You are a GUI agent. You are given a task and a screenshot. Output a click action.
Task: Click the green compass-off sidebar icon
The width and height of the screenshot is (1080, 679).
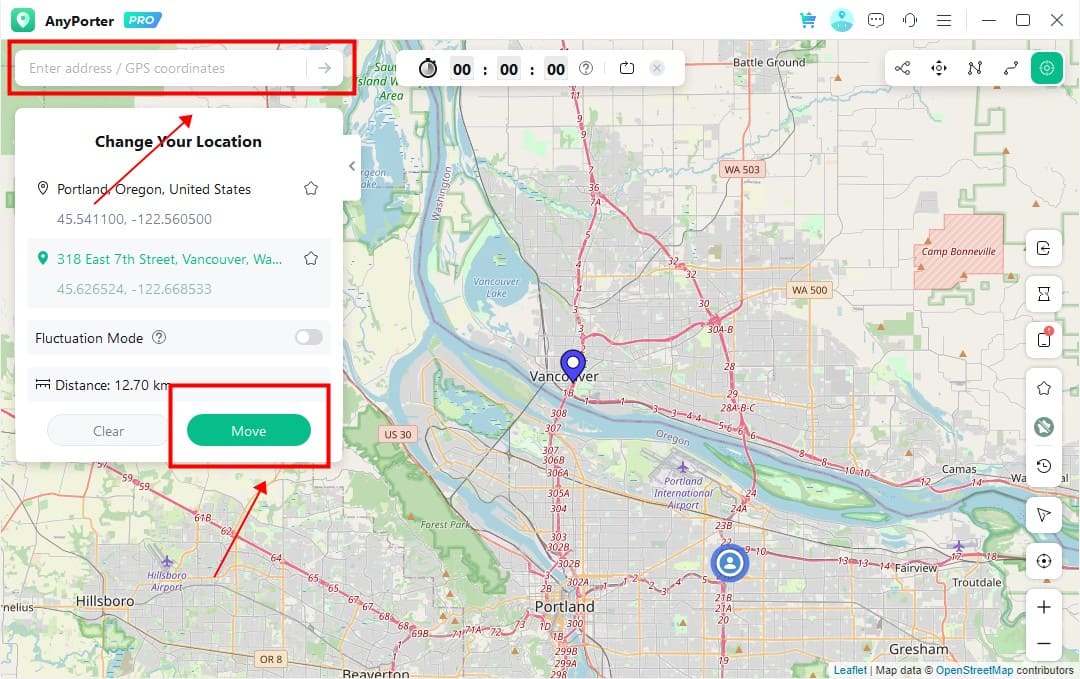point(1043,427)
